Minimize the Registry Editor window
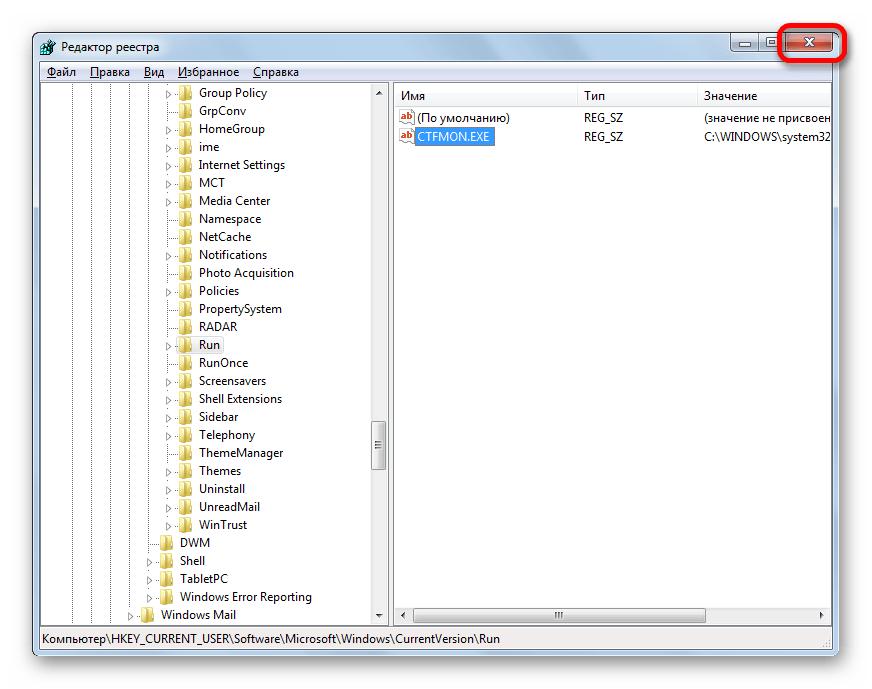The height and width of the screenshot is (689, 872). point(745,42)
